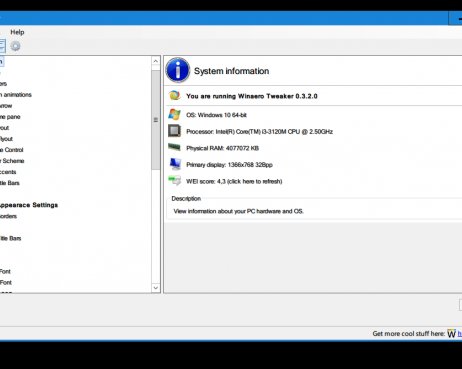Select the 'Flyout' tree item
The width and height of the screenshot is (462, 369).
pyautogui.click(x=6, y=139)
